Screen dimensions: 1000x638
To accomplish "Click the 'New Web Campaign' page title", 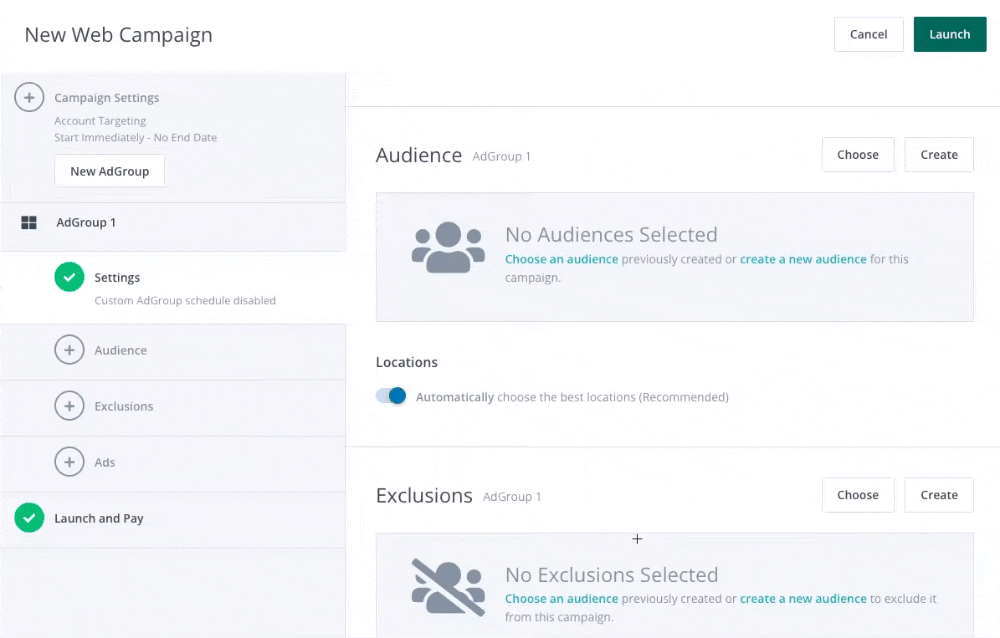I will pyautogui.click(x=119, y=34).
